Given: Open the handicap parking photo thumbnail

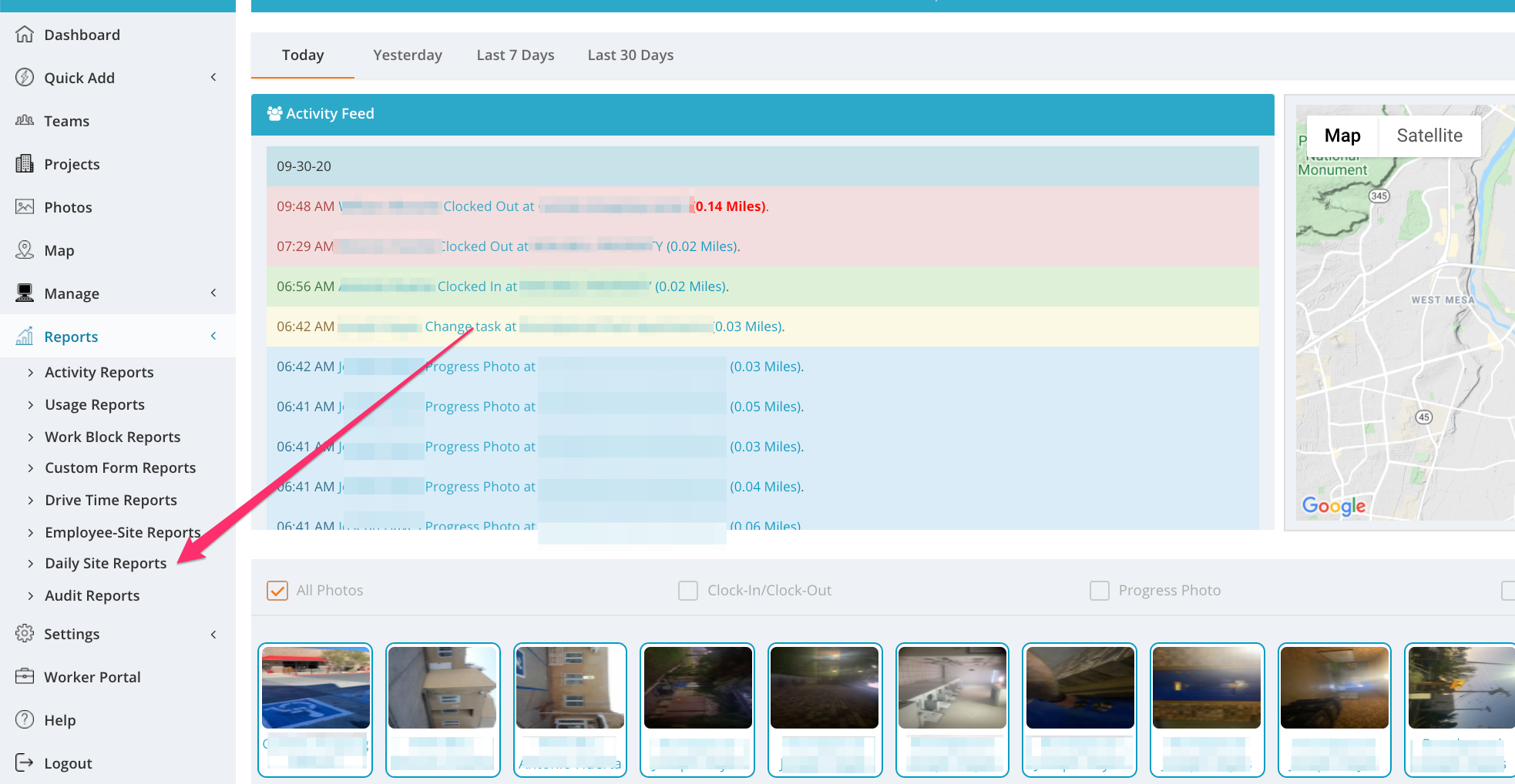Looking at the screenshot, I should 316,688.
